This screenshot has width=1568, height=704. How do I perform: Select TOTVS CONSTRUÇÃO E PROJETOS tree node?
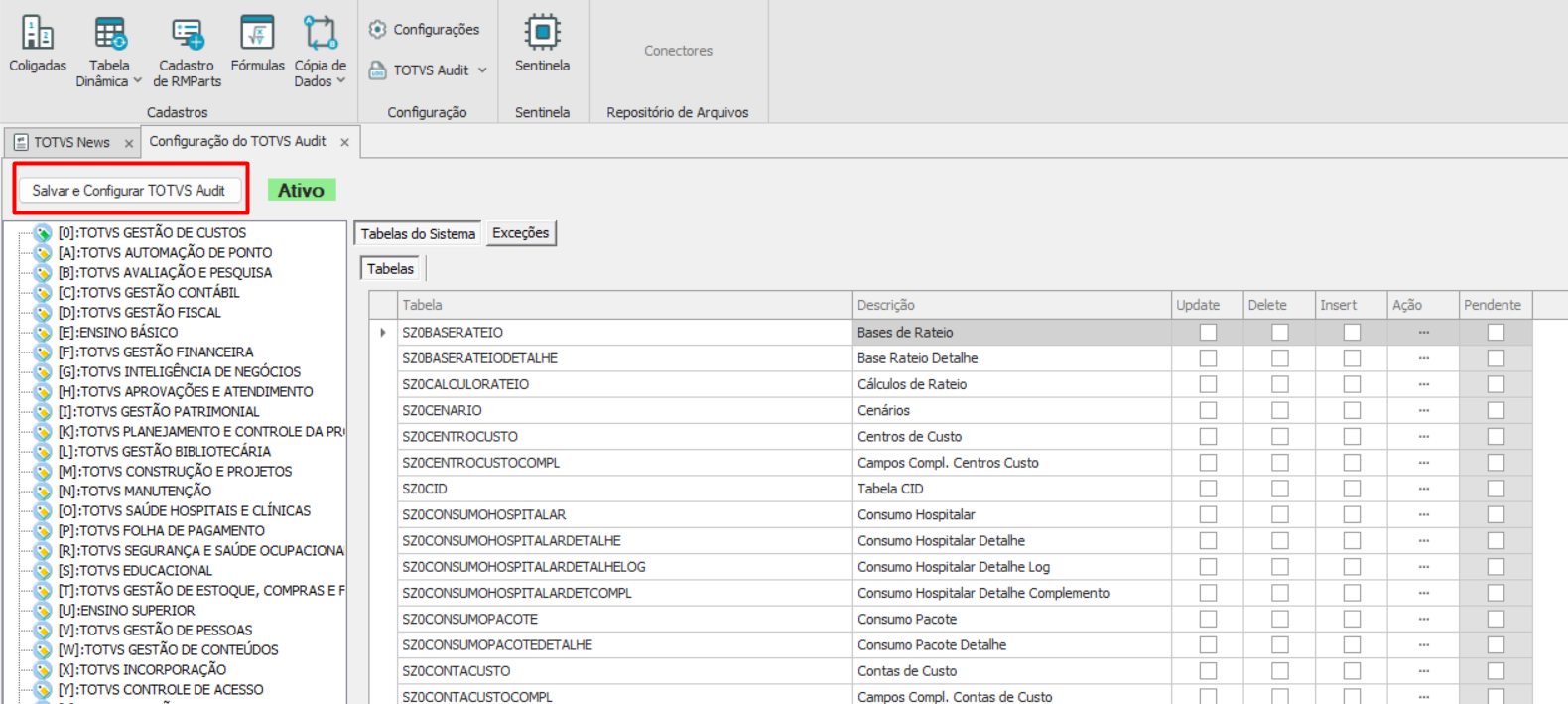pyautogui.click(x=176, y=472)
